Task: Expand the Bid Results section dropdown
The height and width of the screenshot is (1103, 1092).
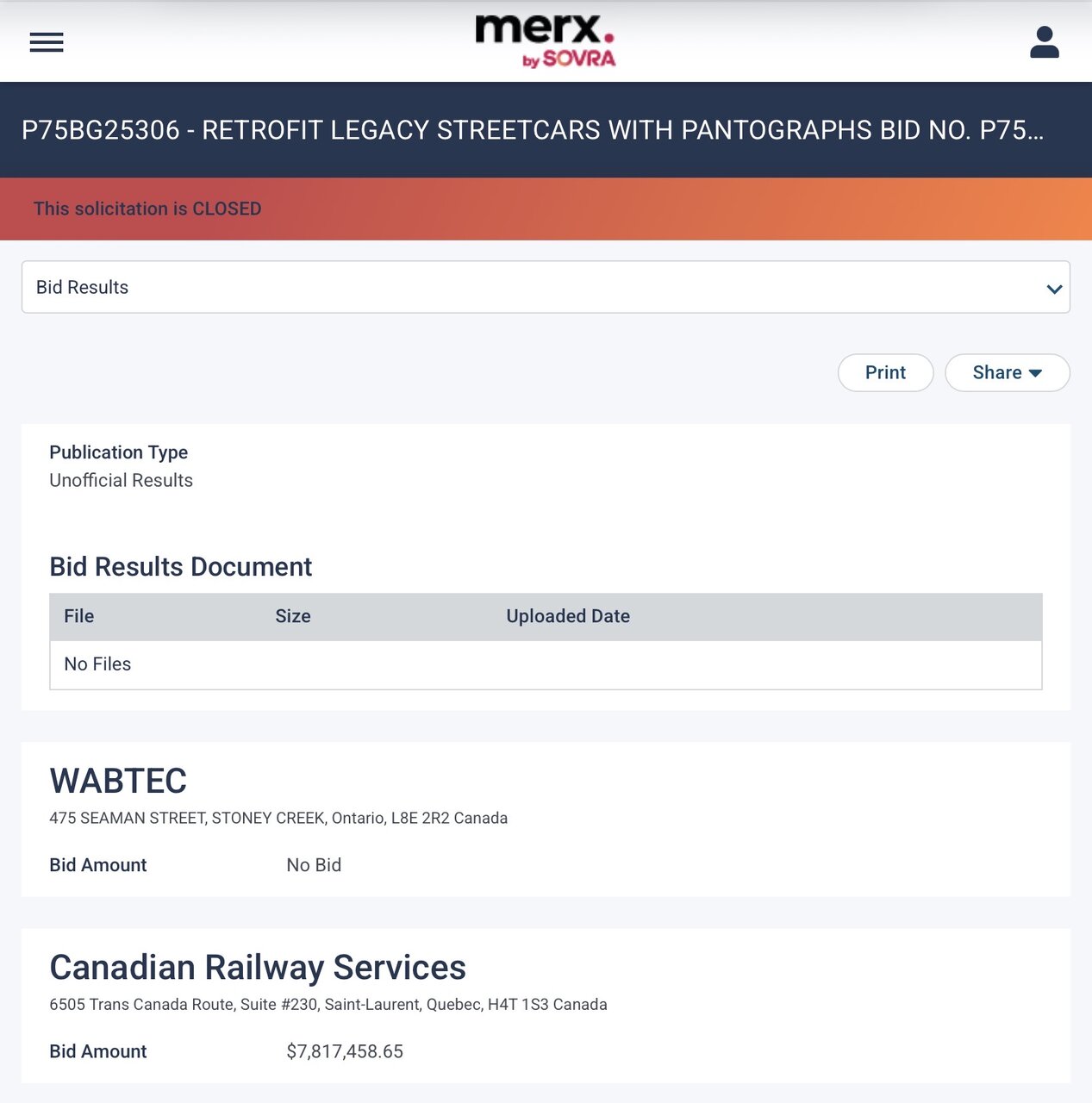Action: (545, 287)
